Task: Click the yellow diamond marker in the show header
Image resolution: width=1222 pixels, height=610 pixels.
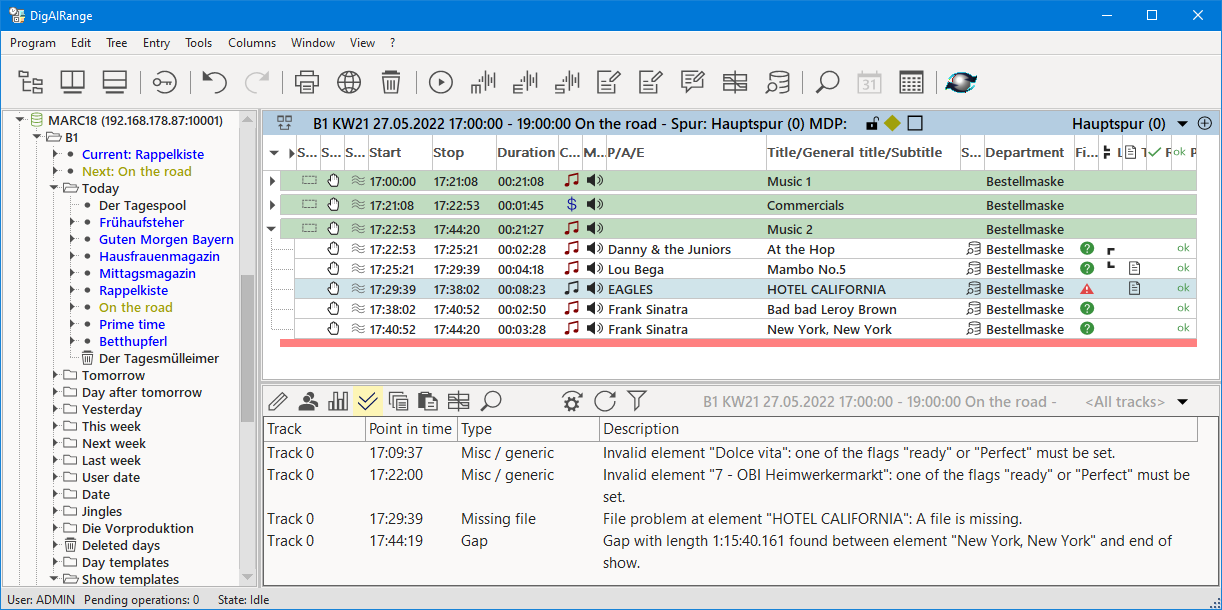Action: [892, 124]
